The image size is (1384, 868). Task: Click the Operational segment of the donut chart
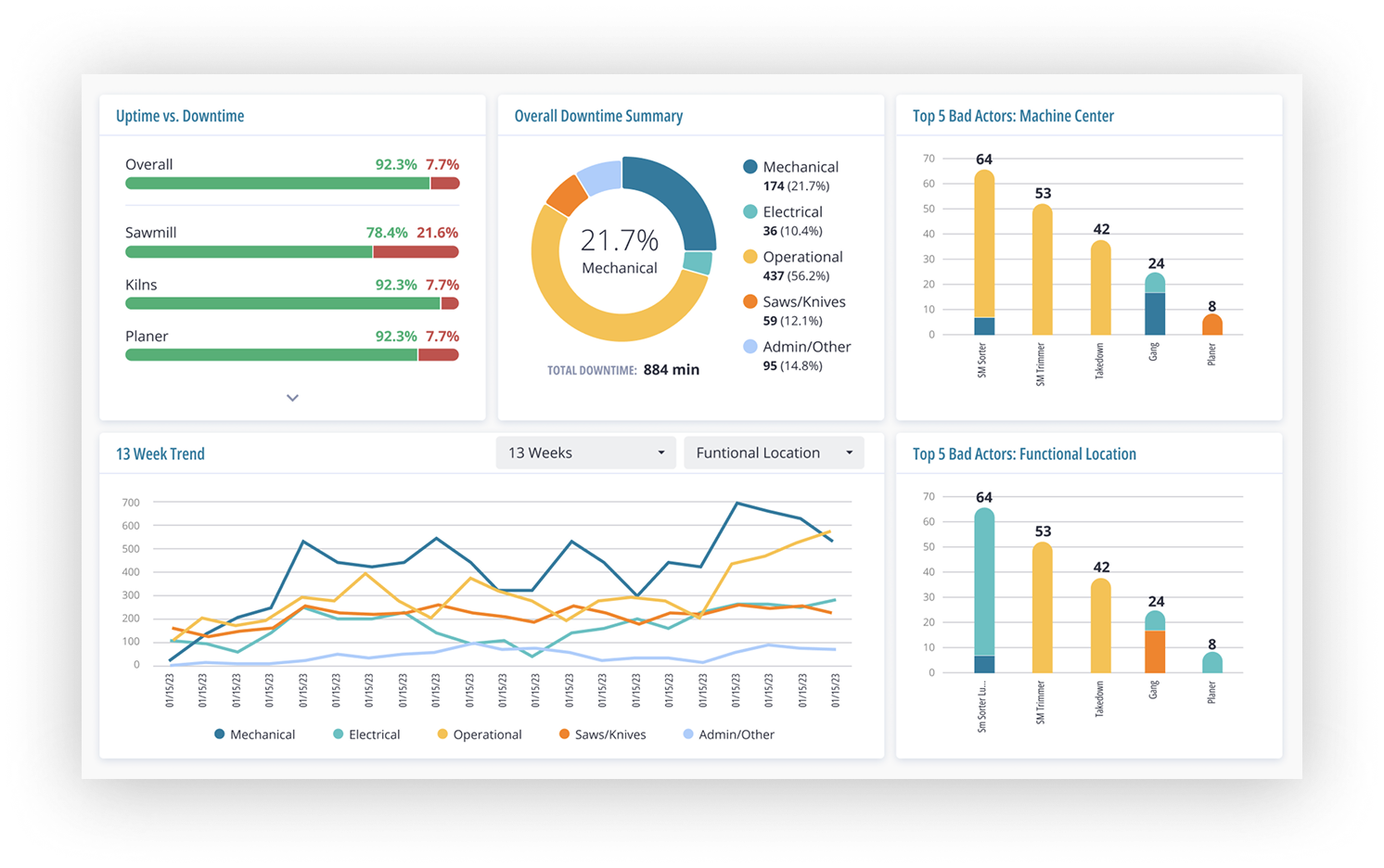[x=594, y=320]
